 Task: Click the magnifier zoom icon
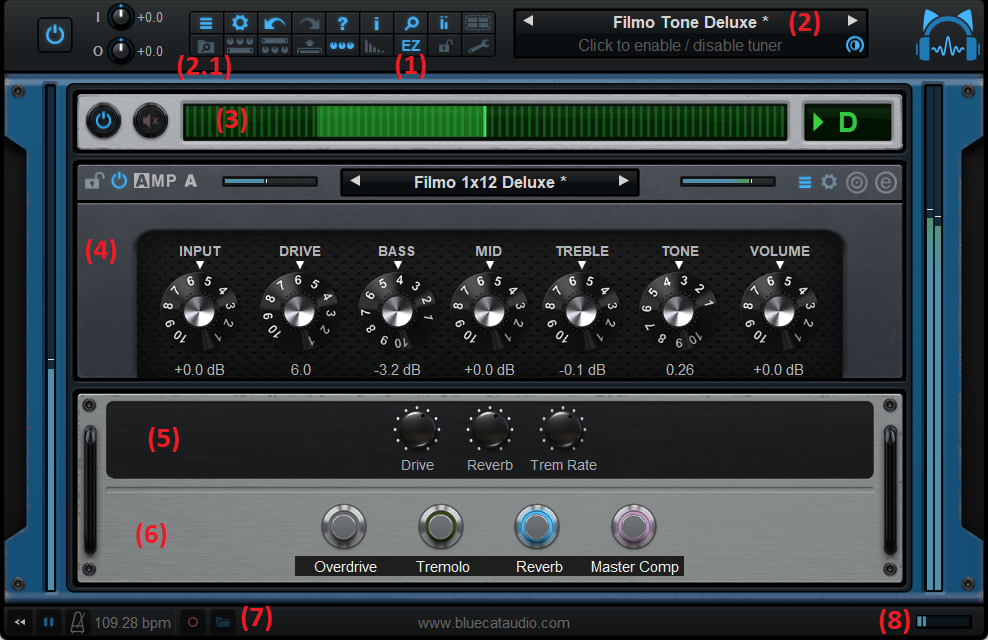click(x=411, y=23)
